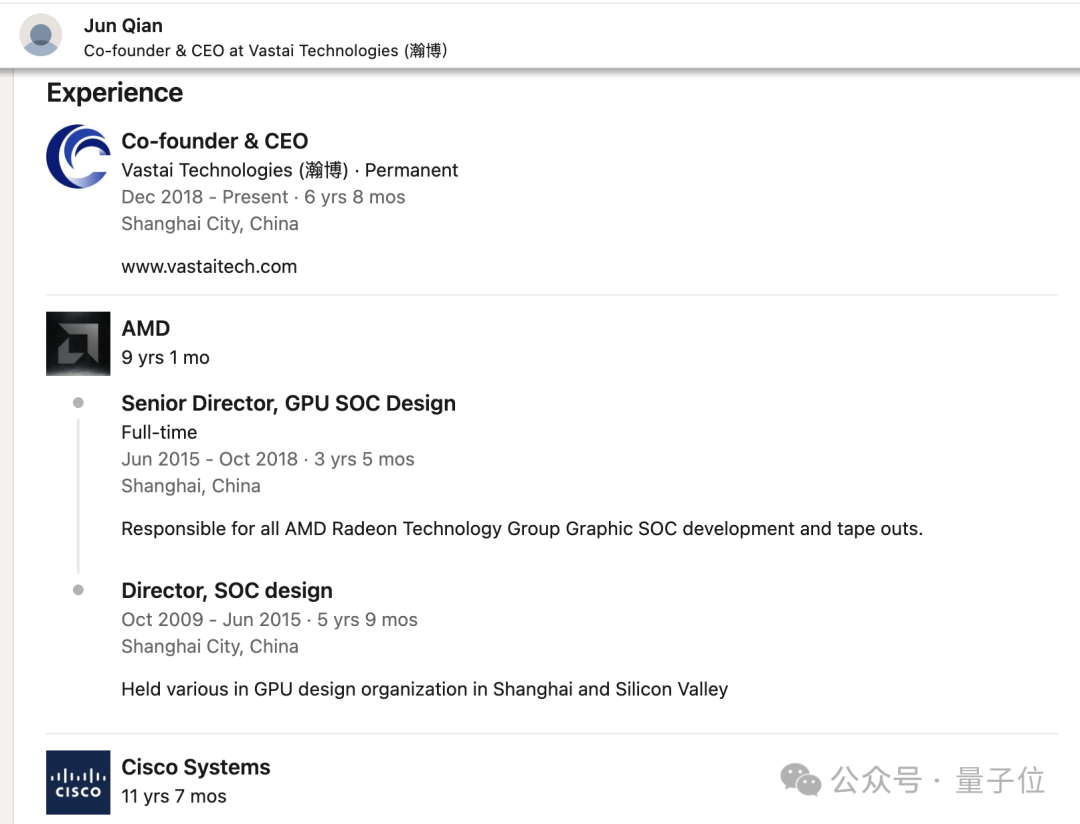The height and width of the screenshot is (824, 1080).
Task: Open the Senior Director, GPU SOC Design role
Action: coord(289,403)
